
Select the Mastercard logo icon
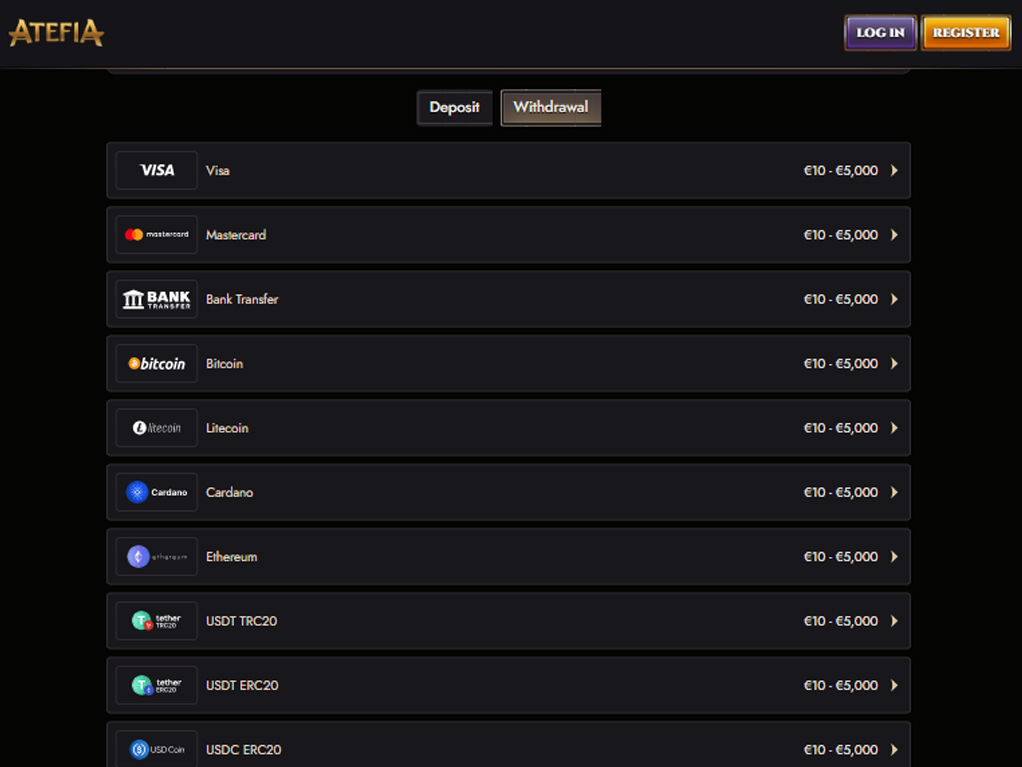(156, 235)
